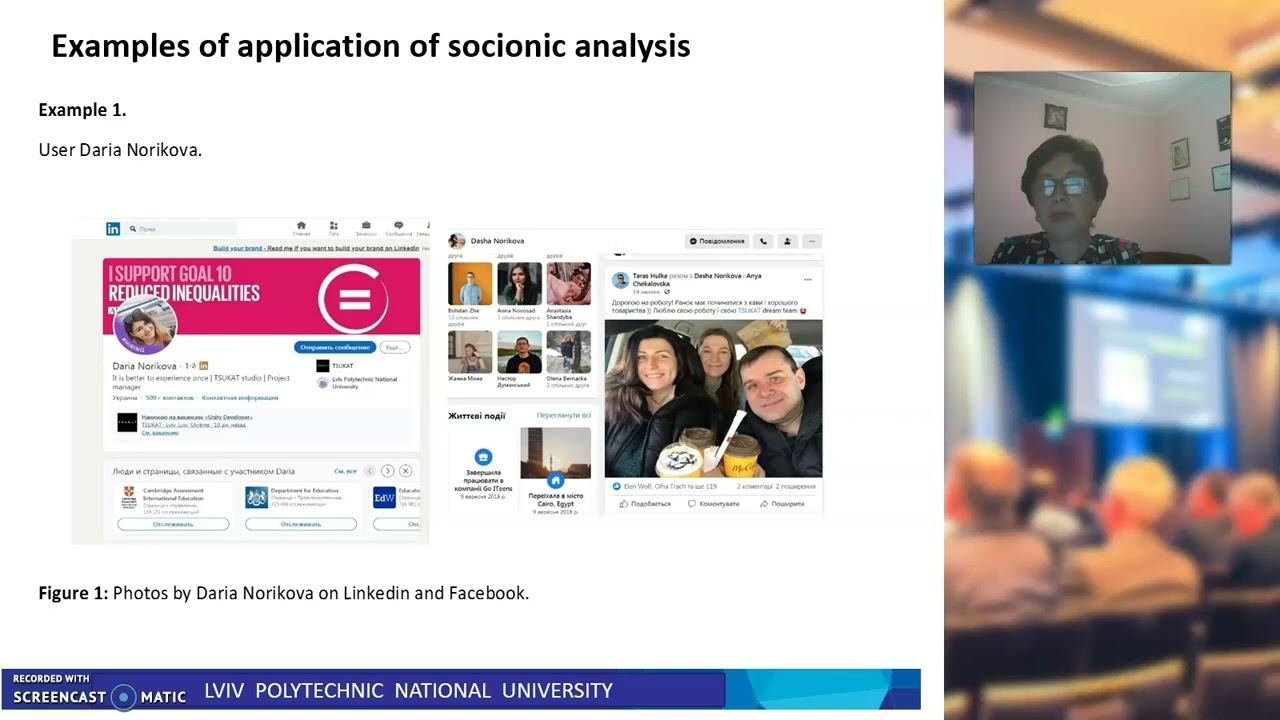Image resolution: width=1280 pixels, height=720 pixels.
Task: Open the LinkedIn Network icon
Action: [334, 229]
